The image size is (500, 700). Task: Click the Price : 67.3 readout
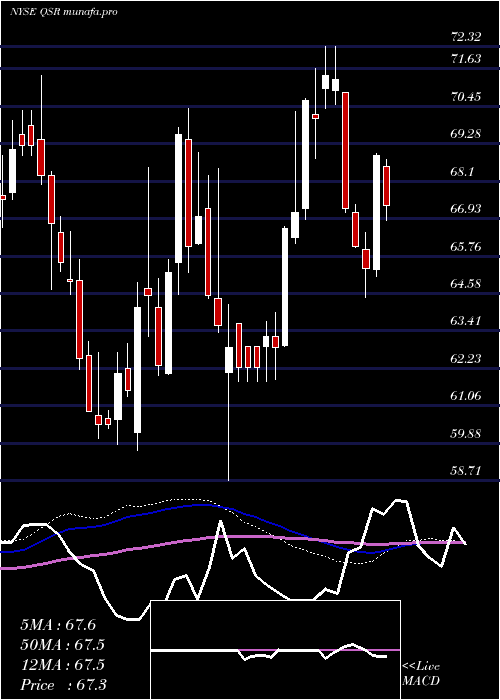63,685
